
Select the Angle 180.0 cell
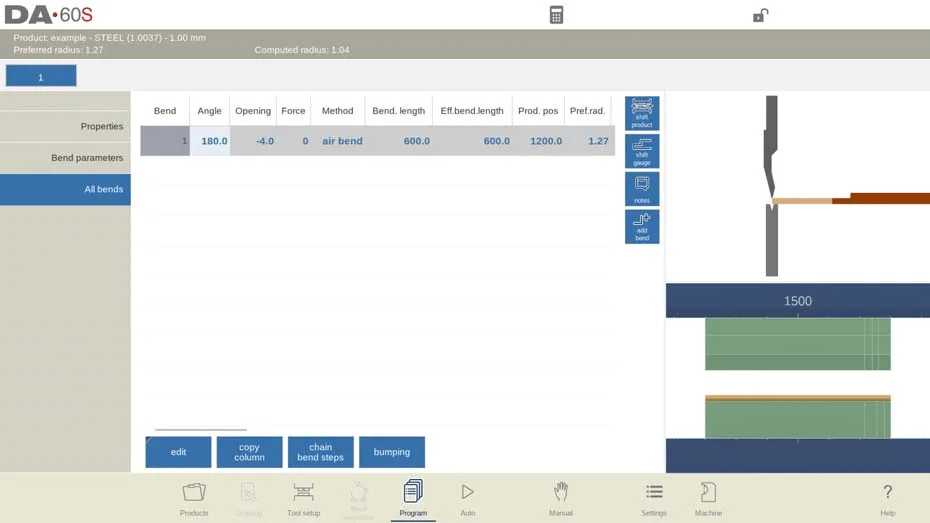(x=210, y=141)
